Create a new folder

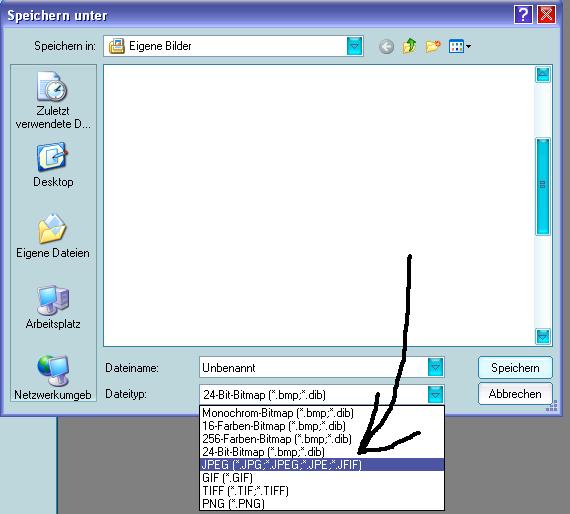point(433,46)
